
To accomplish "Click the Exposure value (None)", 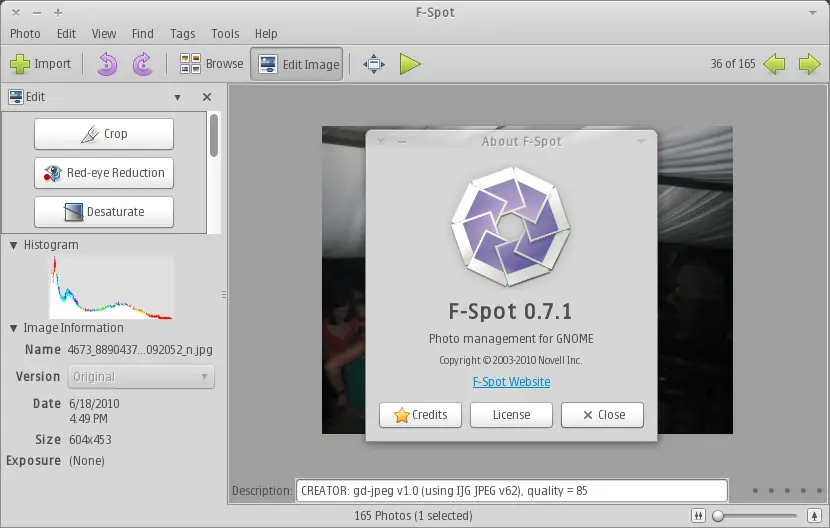I will click(x=87, y=461).
